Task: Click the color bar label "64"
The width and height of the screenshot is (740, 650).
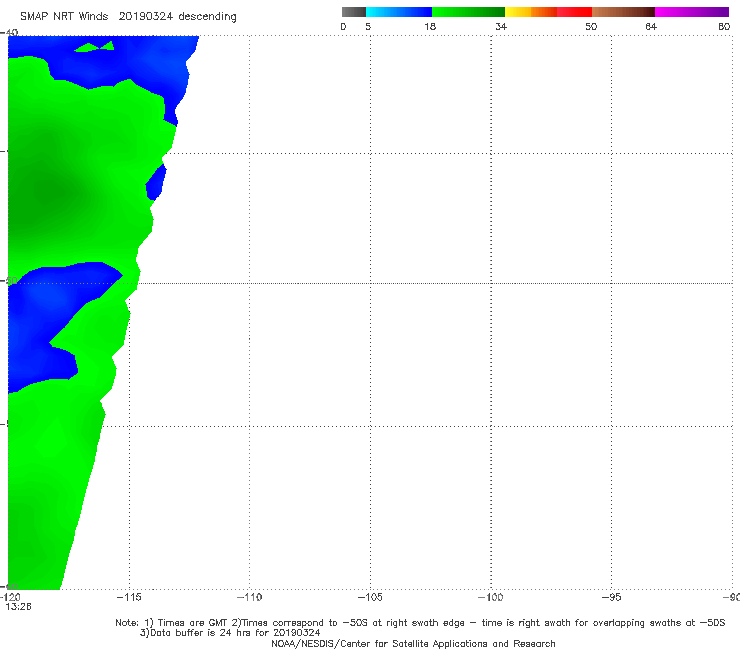Action: (x=651, y=26)
